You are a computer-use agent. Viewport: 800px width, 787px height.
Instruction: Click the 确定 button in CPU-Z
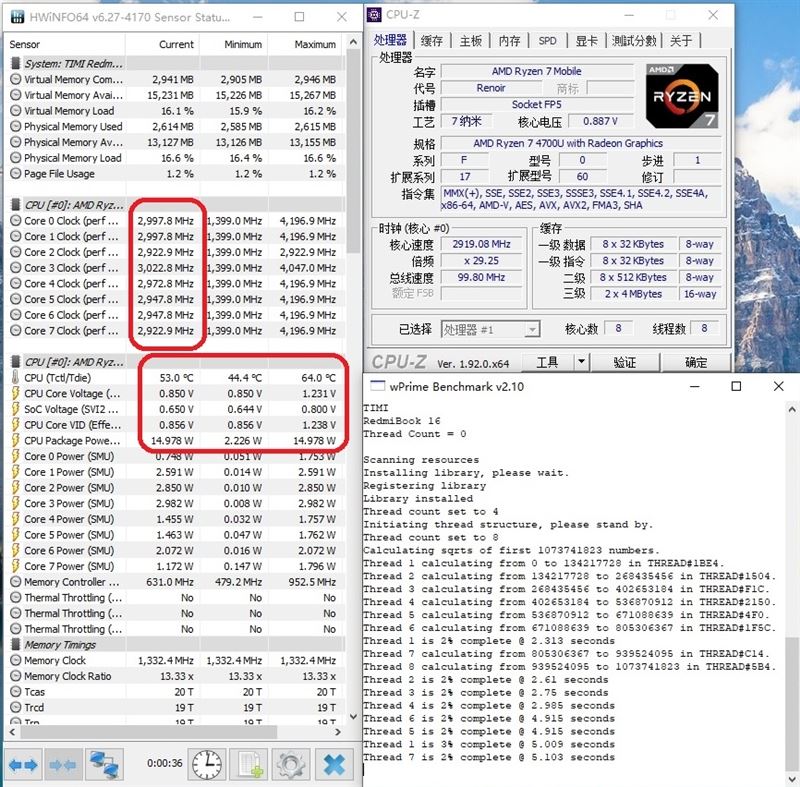(695, 362)
